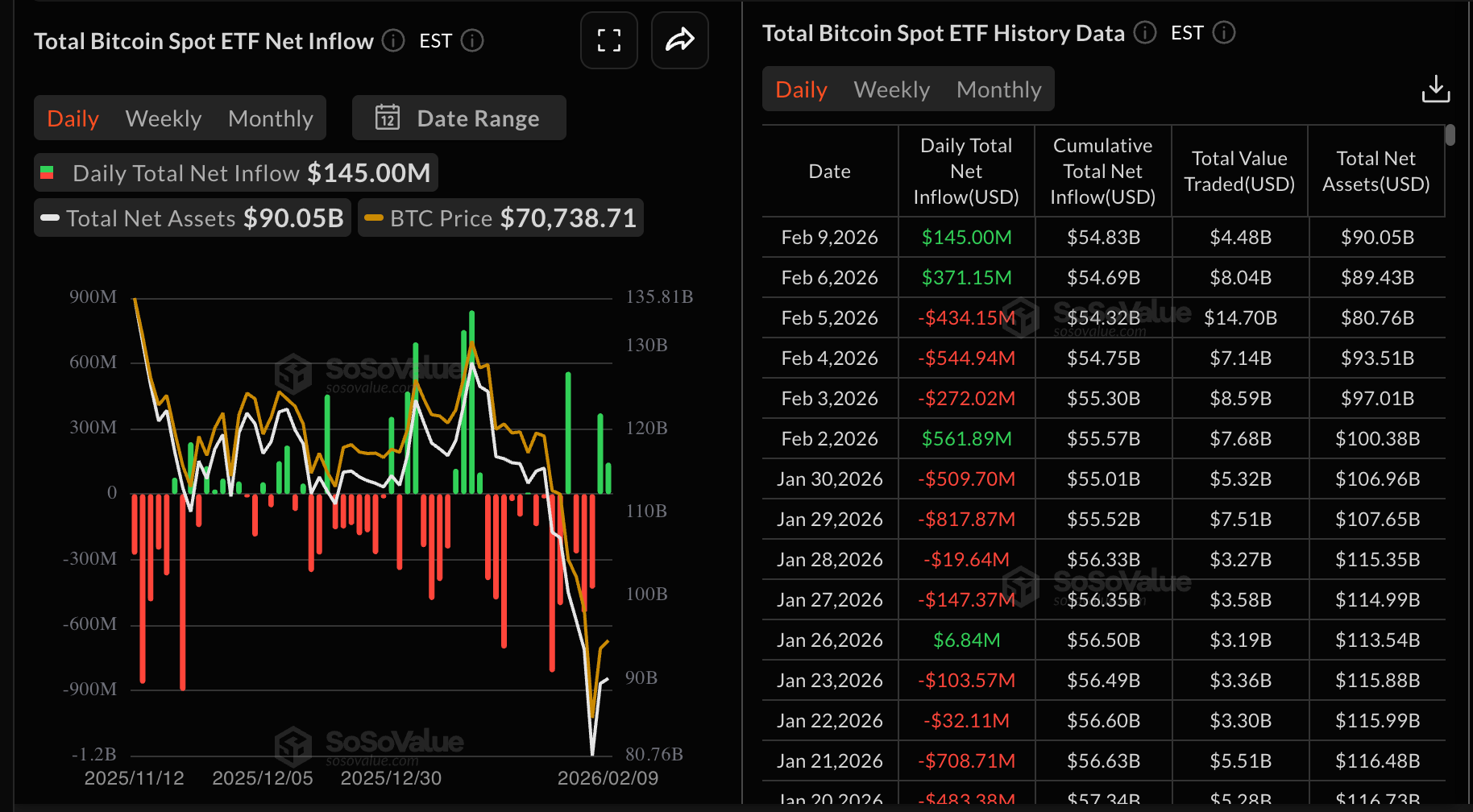The image size is (1473, 812).
Task: Click the -$434.15M outflow value
Action: (x=967, y=317)
